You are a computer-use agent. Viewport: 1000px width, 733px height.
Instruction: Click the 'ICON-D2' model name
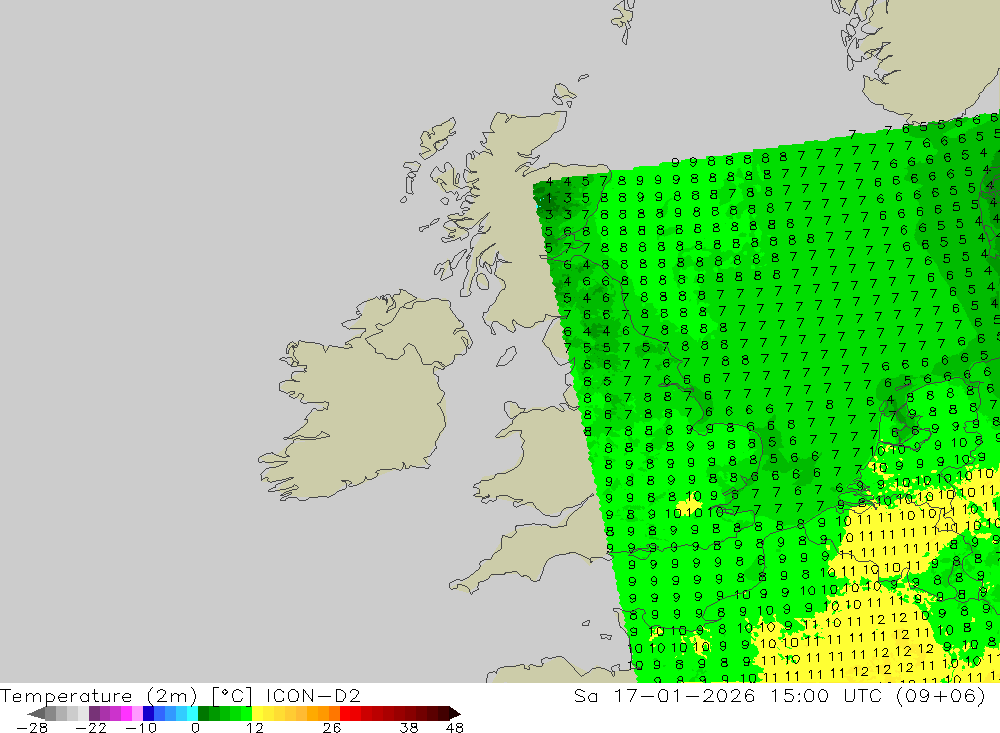coord(313,695)
